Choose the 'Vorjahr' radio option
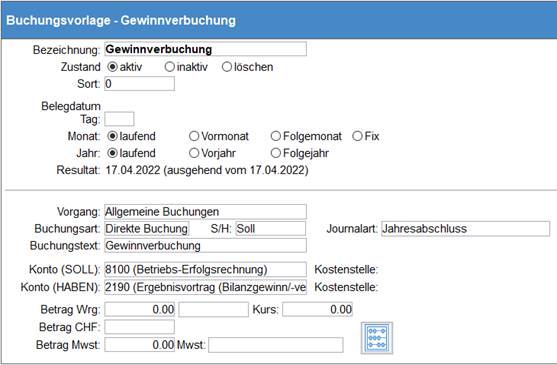Viewport: 557px width, 365px height. [194, 153]
